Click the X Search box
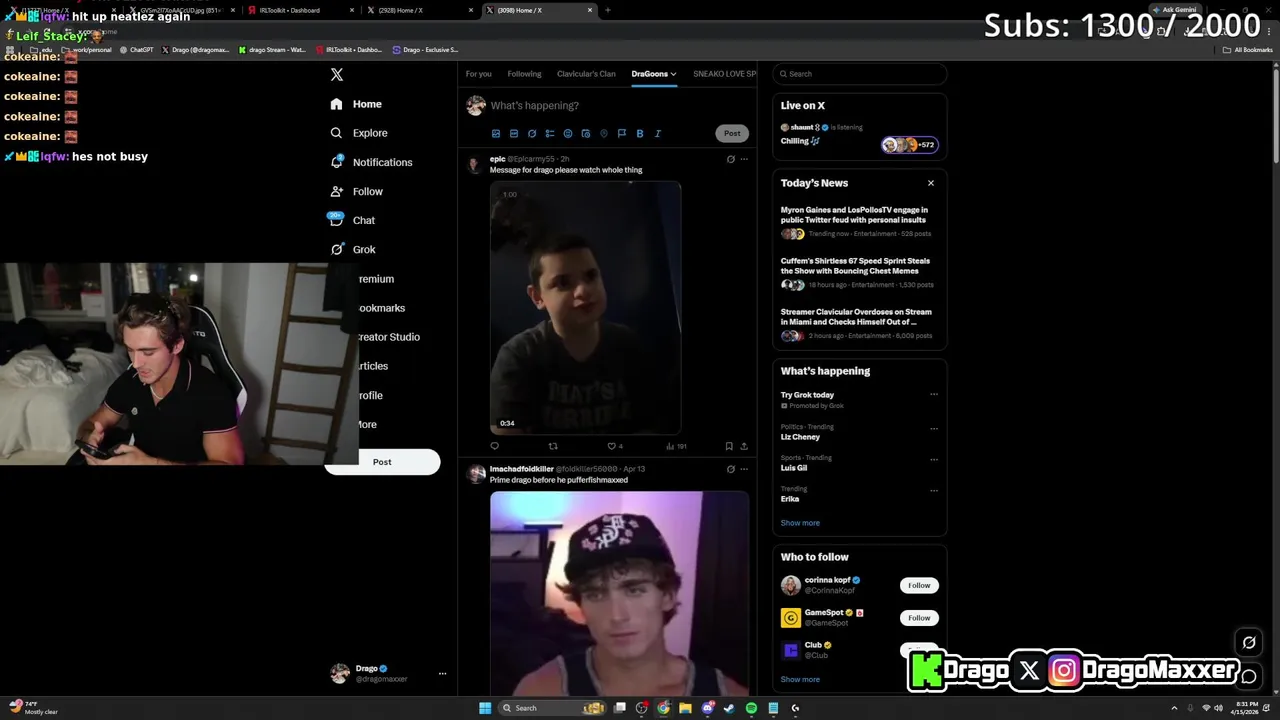1280x720 pixels. point(860,74)
